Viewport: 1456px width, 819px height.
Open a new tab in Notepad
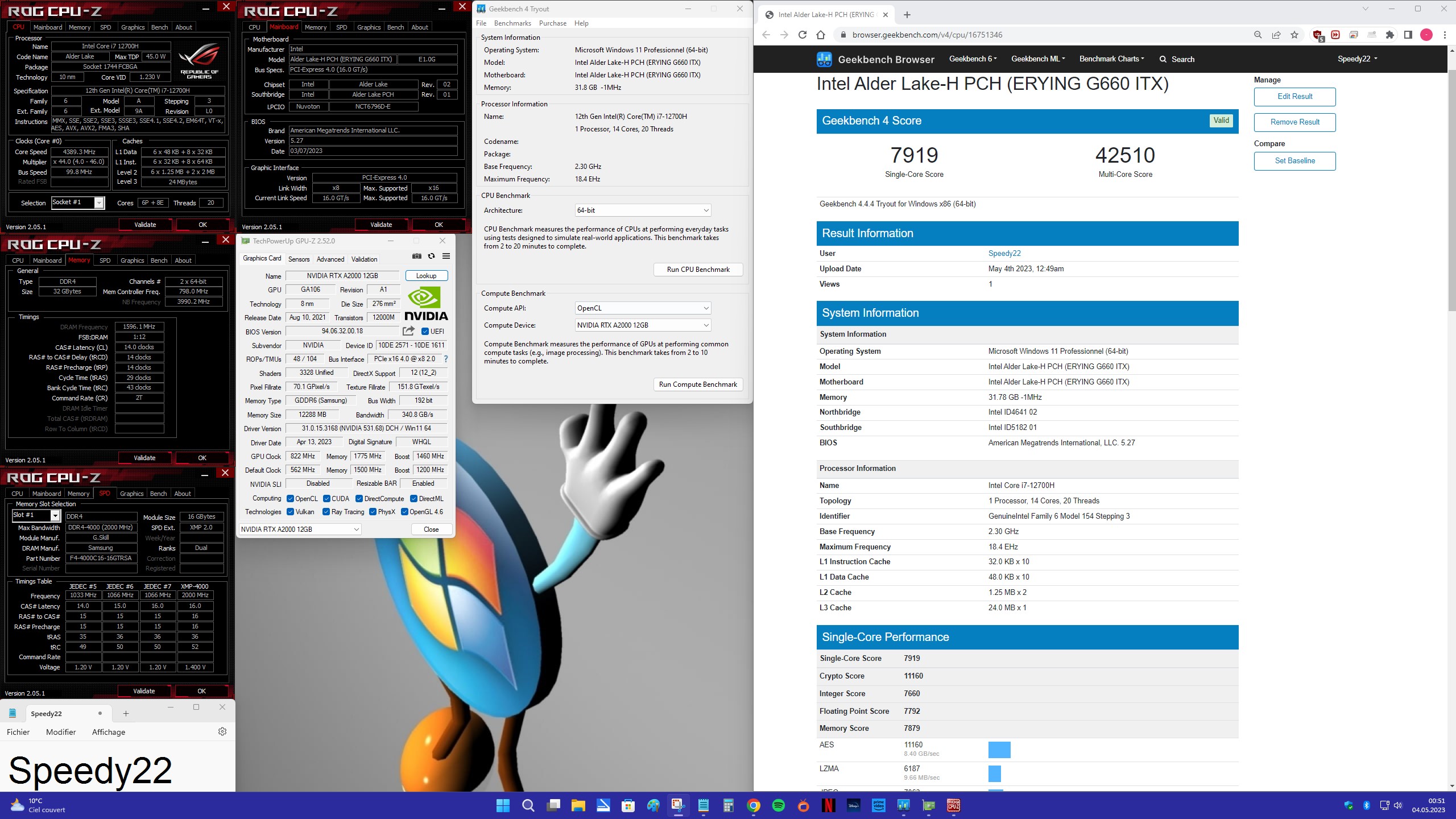(x=126, y=713)
